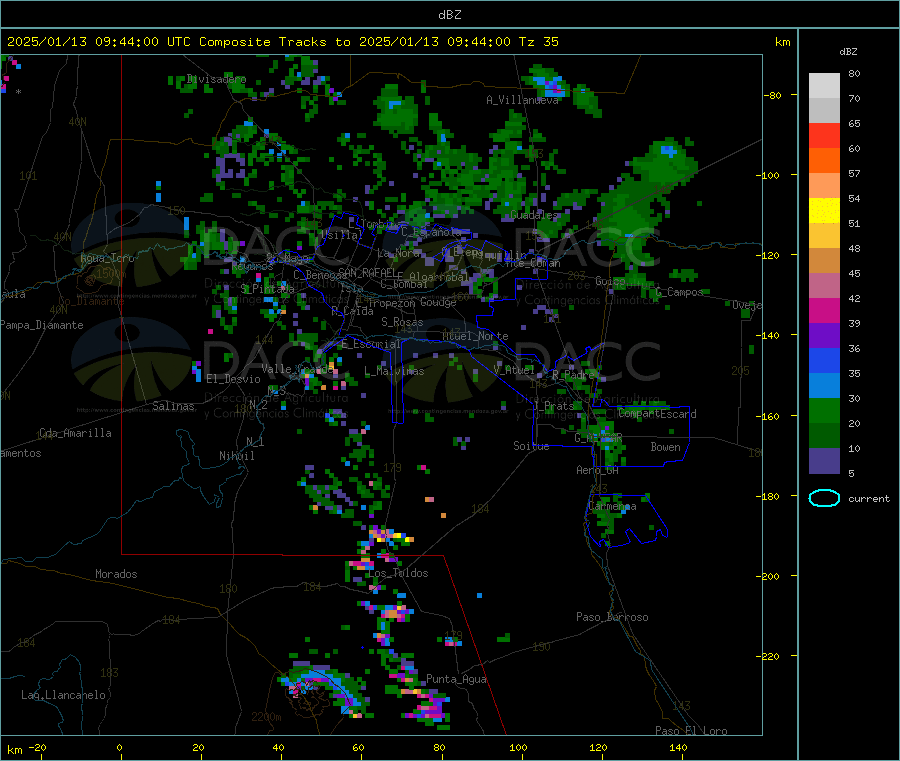
Task: Click the C_Campos location label
Action: click(x=679, y=292)
